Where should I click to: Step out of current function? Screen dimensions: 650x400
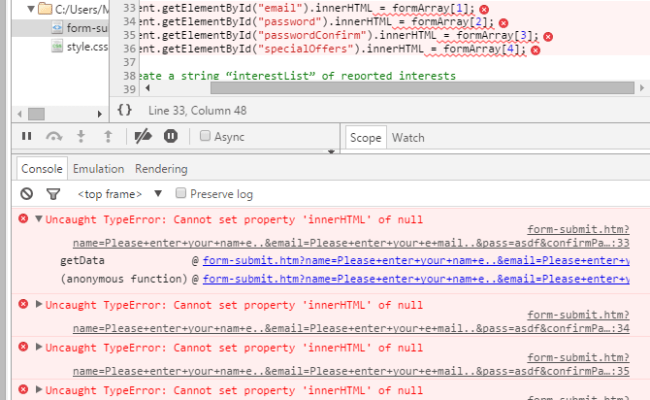[108, 136]
